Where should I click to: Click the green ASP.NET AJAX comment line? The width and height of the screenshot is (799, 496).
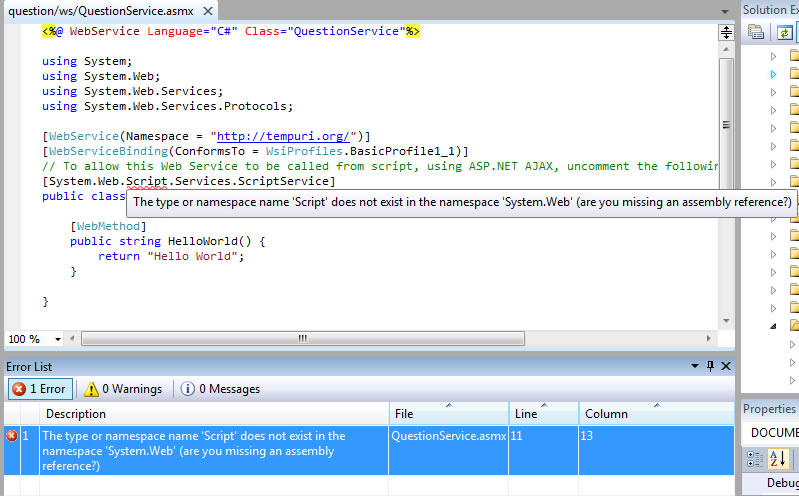(x=380, y=166)
